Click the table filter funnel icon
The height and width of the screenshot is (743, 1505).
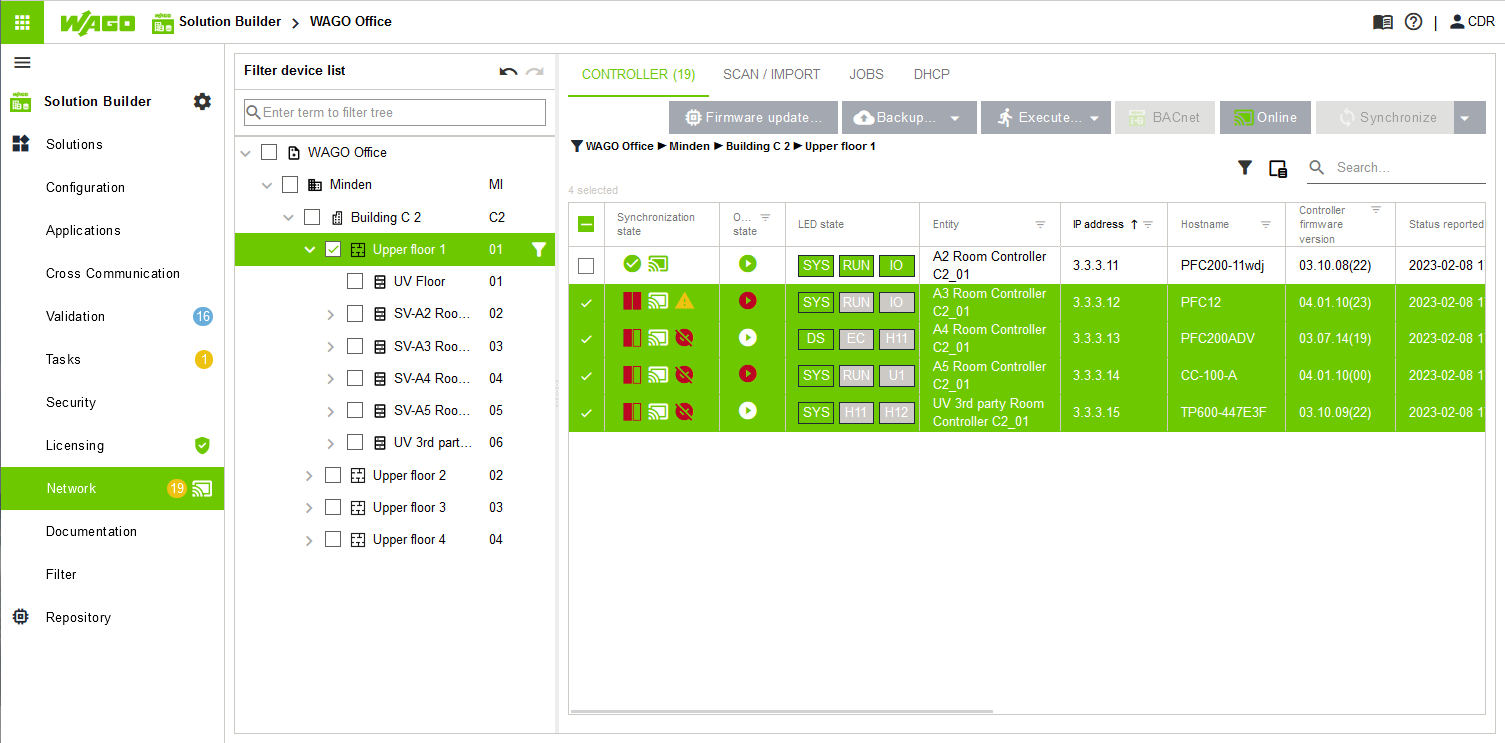(1245, 168)
